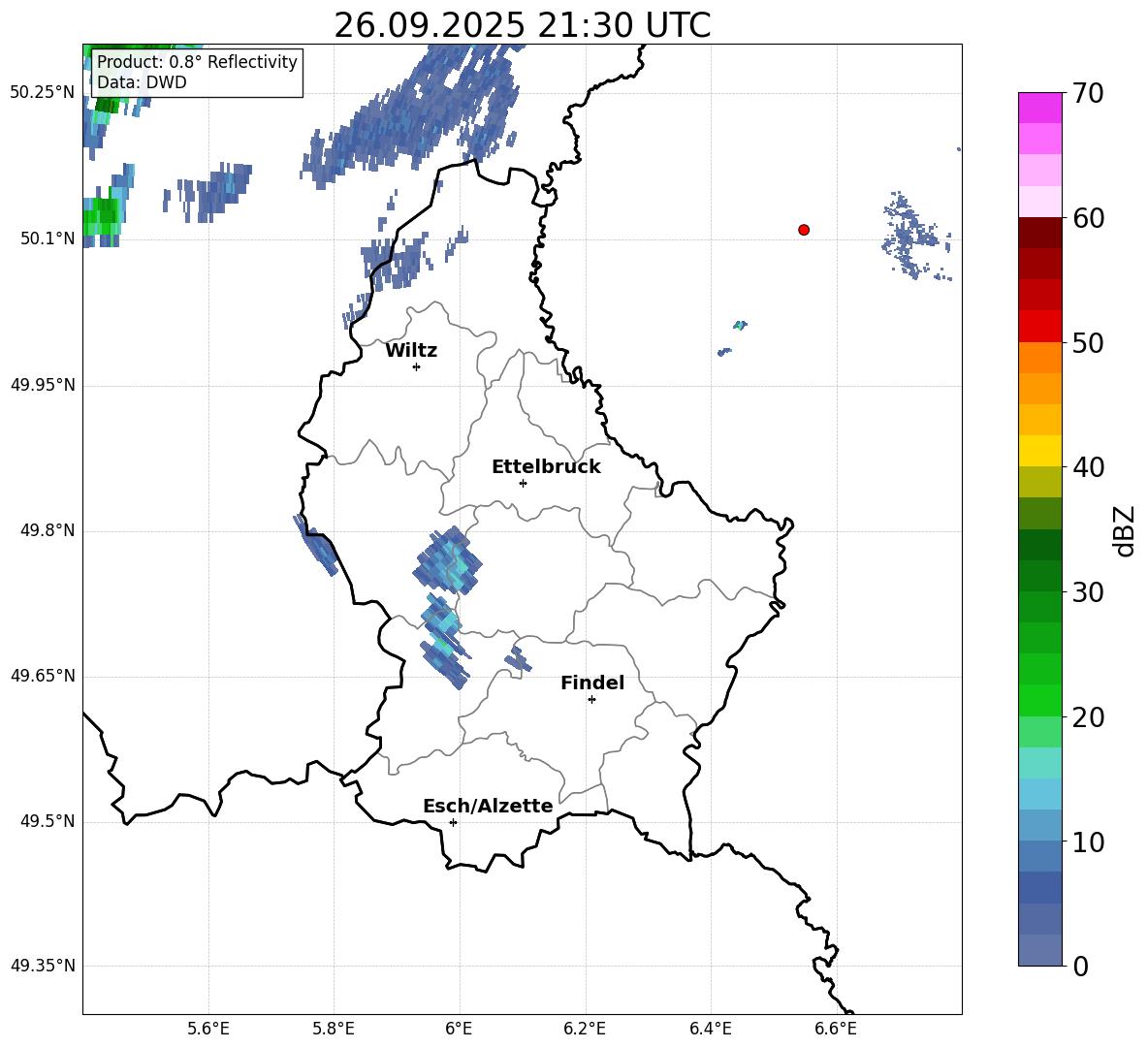Click the red radar location dot

pos(804,230)
